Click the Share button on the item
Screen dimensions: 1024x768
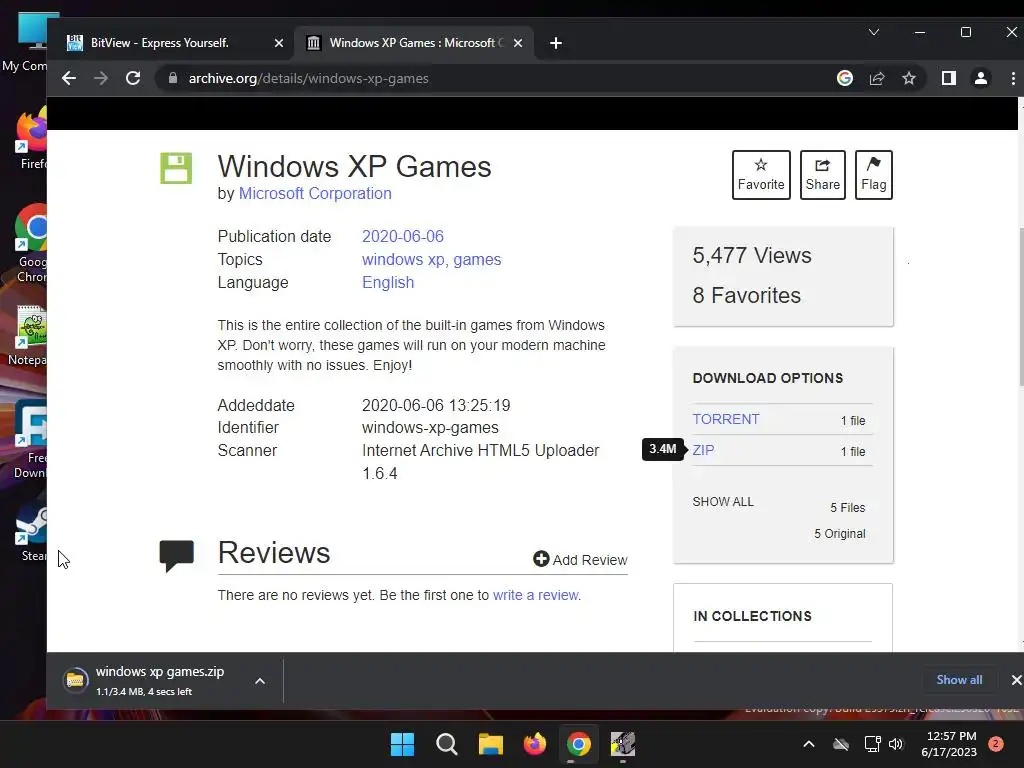pyautogui.click(x=822, y=175)
